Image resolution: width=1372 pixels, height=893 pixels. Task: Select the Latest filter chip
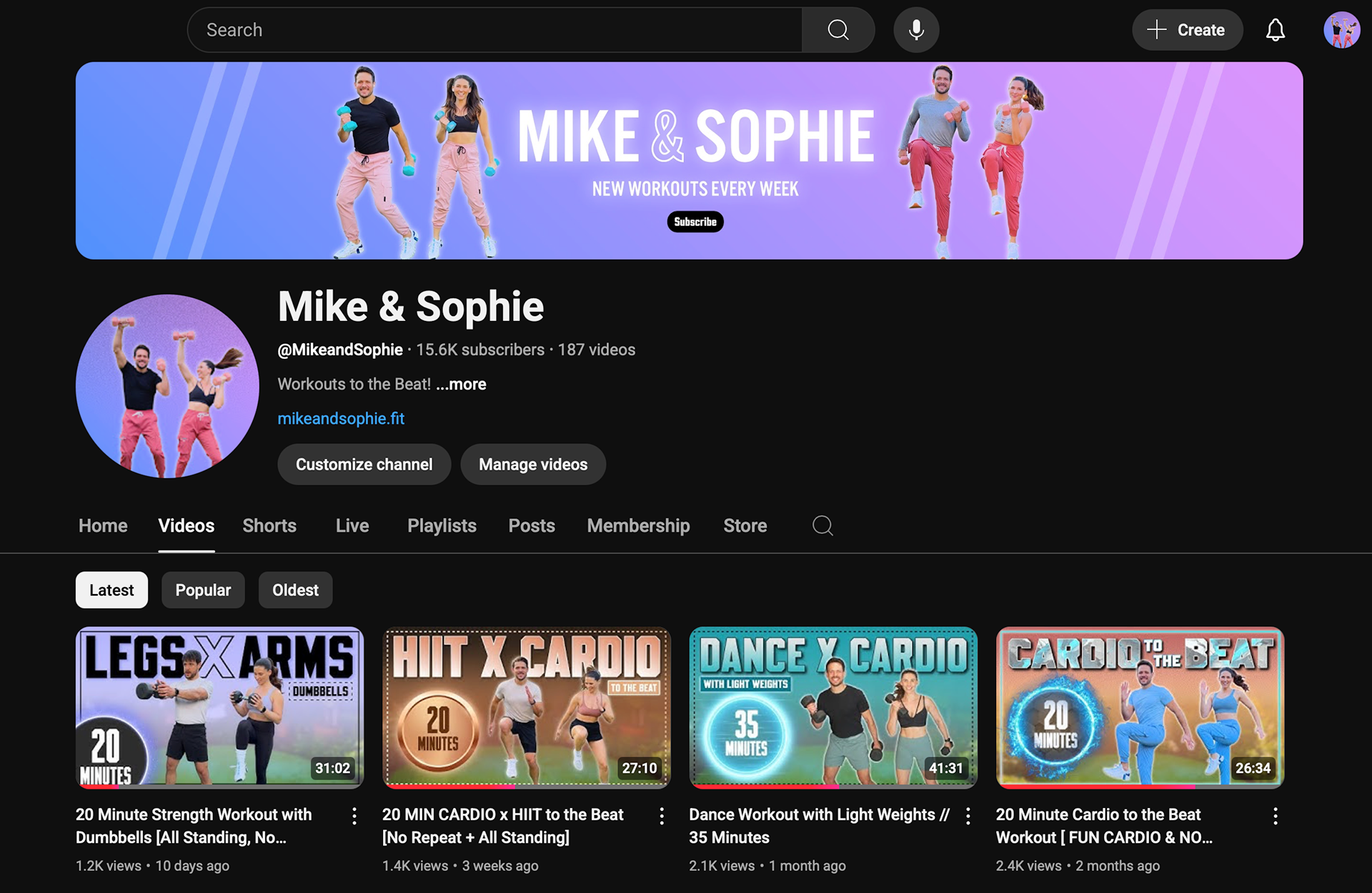(x=111, y=590)
